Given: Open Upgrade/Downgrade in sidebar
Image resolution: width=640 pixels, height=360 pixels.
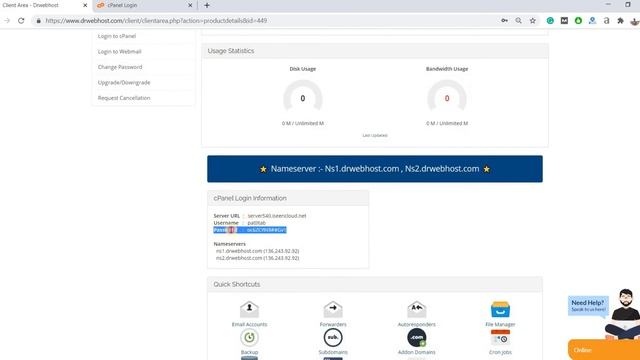Looking at the screenshot, I should [x=124, y=82].
